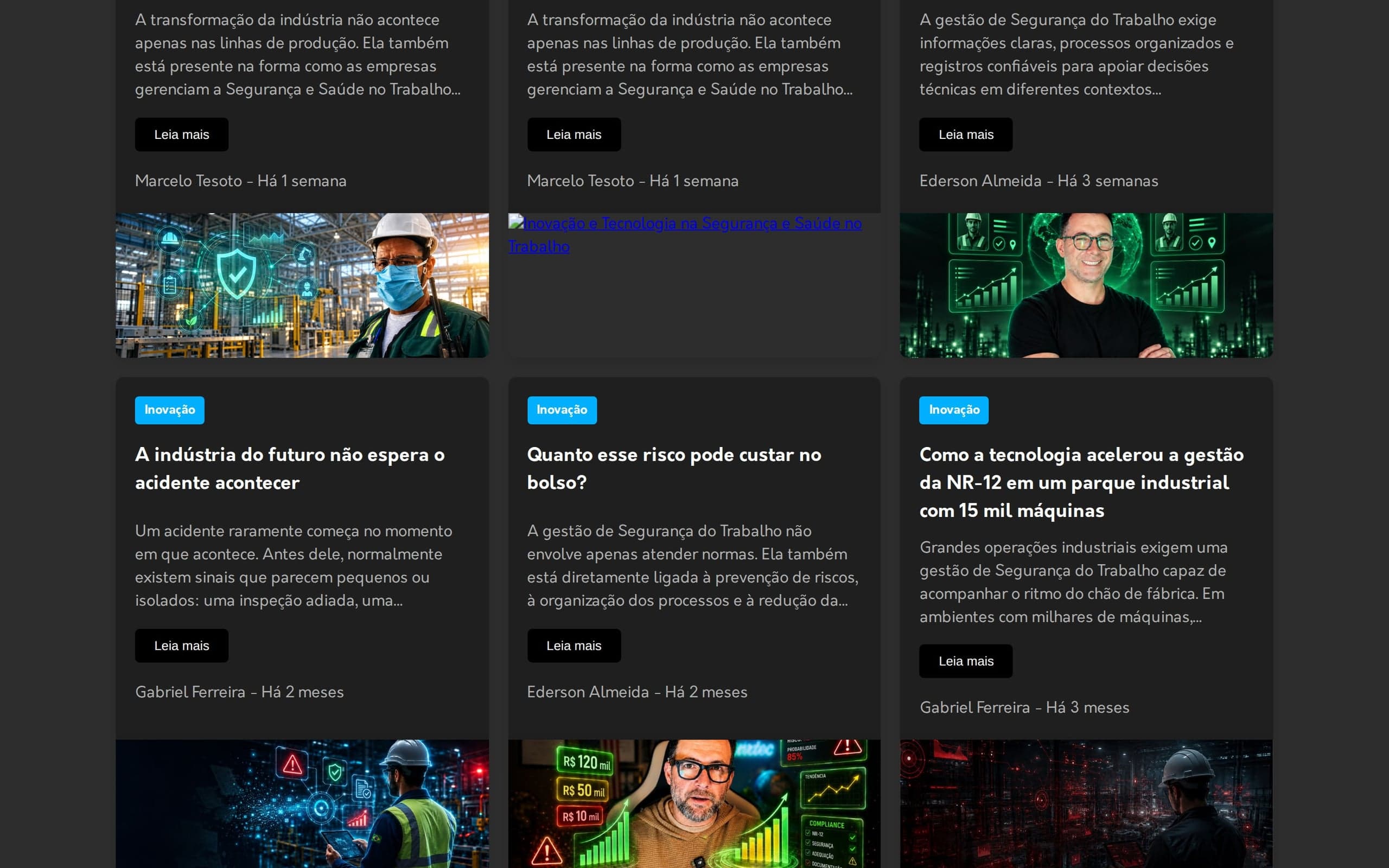The width and height of the screenshot is (1389, 868).
Task: Click 'Gabriel Ferreira – Há 3 meses' byline
Action: [x=1024, y=707]
